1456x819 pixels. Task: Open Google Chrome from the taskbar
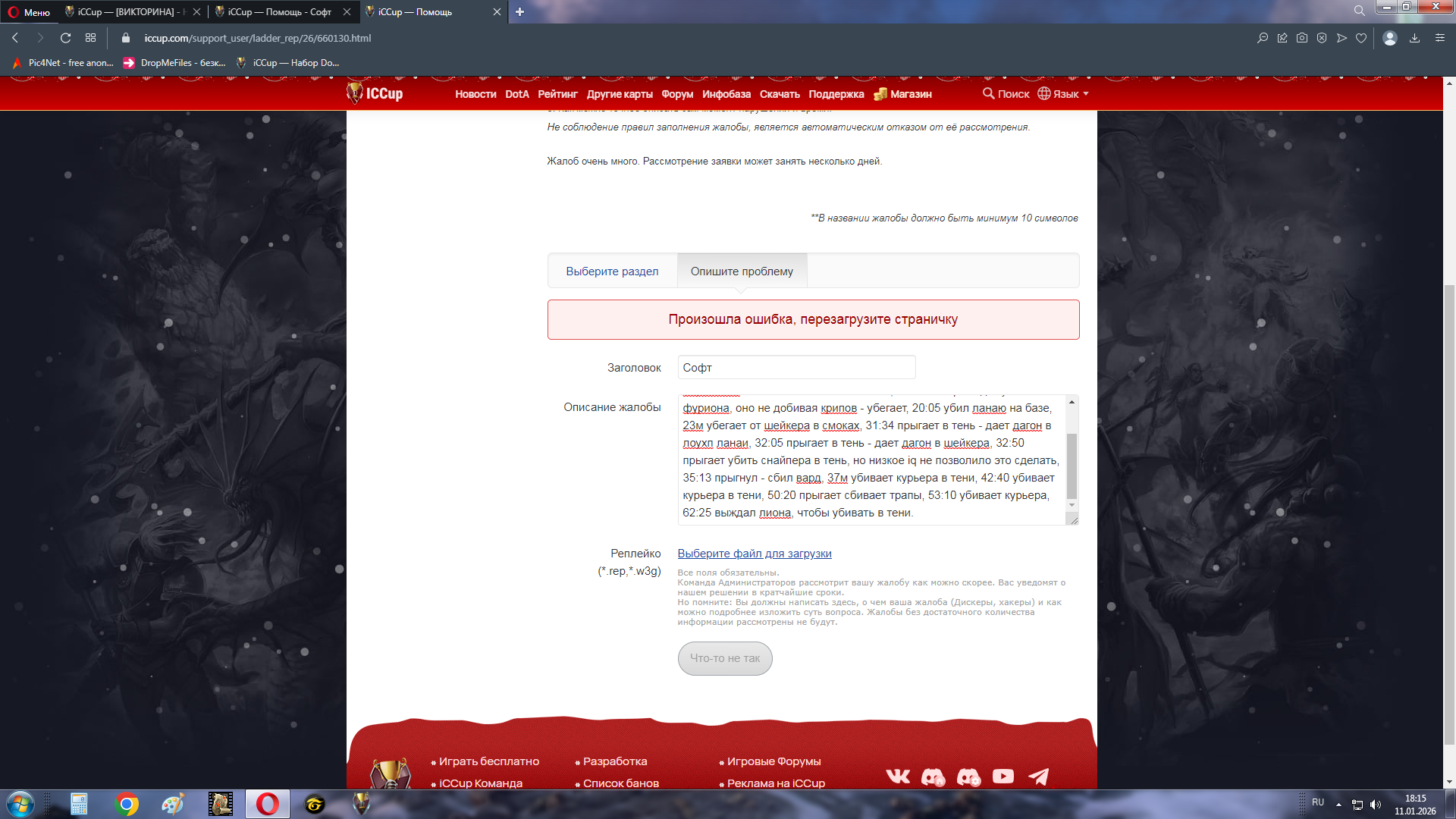point(127,804)
